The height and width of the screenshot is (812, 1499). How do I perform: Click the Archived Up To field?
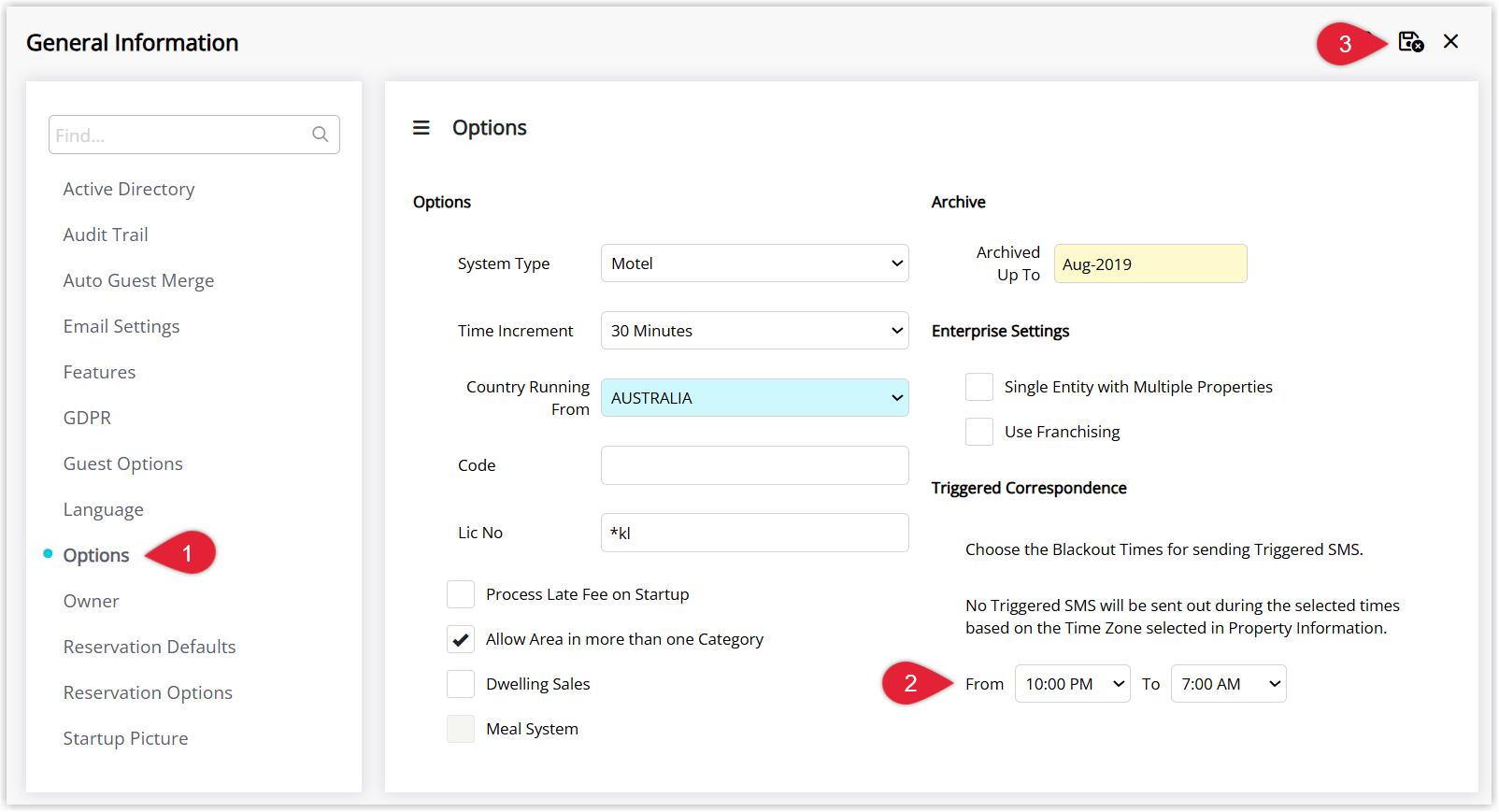click(x=1150, y=264)
